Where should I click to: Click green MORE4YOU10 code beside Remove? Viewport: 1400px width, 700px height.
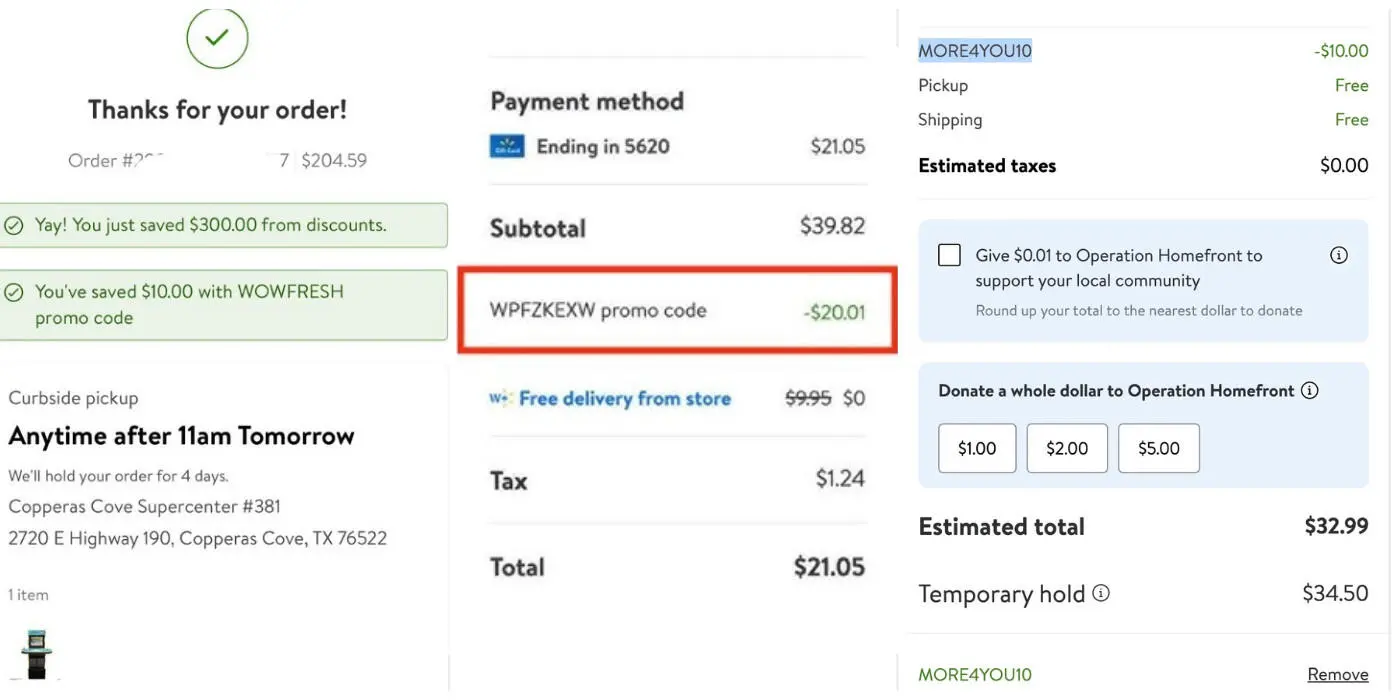[x=975, y=675]
